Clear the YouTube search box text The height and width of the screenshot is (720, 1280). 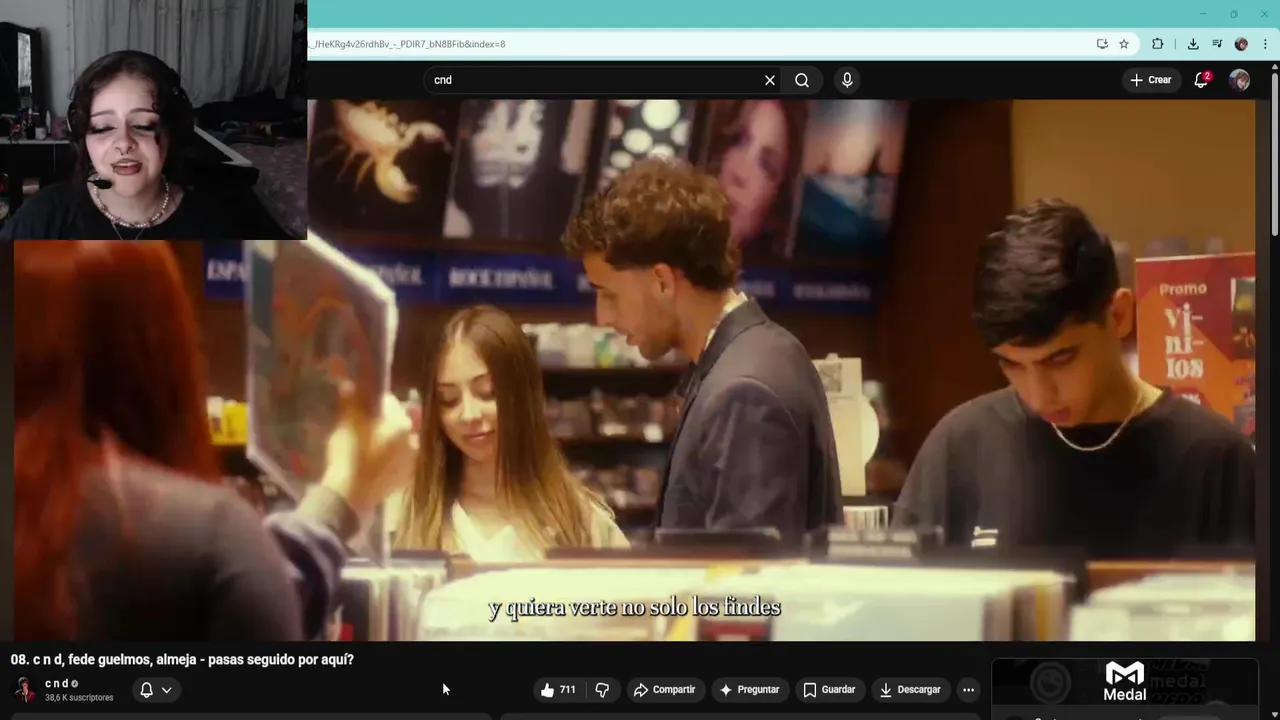[x=769, y=80]
